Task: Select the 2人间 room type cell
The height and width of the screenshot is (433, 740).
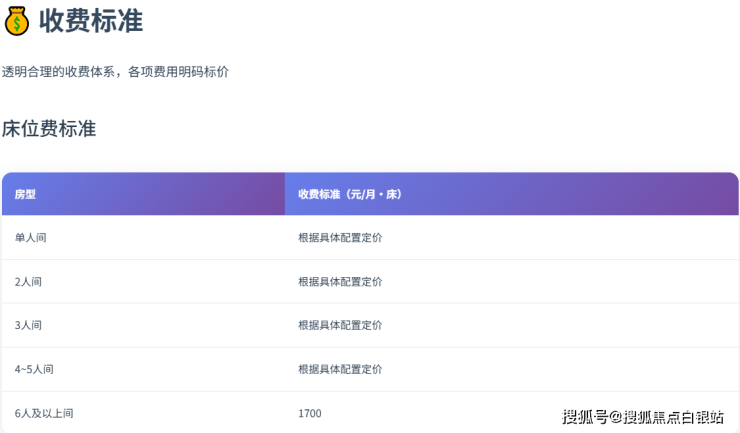Action: [28, 282]
